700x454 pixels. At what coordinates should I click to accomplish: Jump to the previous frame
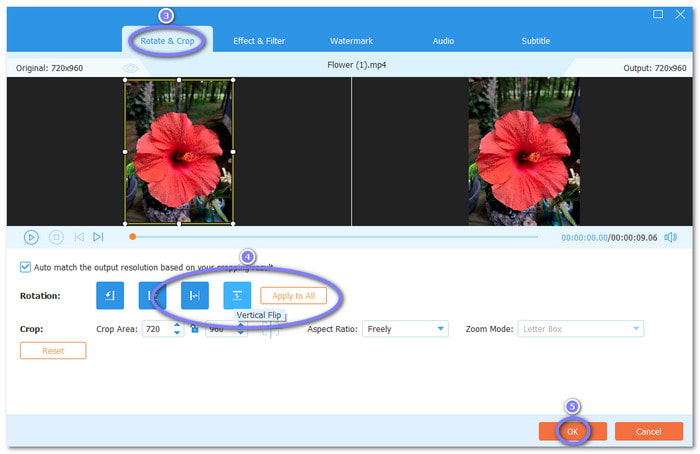pyautogui.click(x=78, y=237)
